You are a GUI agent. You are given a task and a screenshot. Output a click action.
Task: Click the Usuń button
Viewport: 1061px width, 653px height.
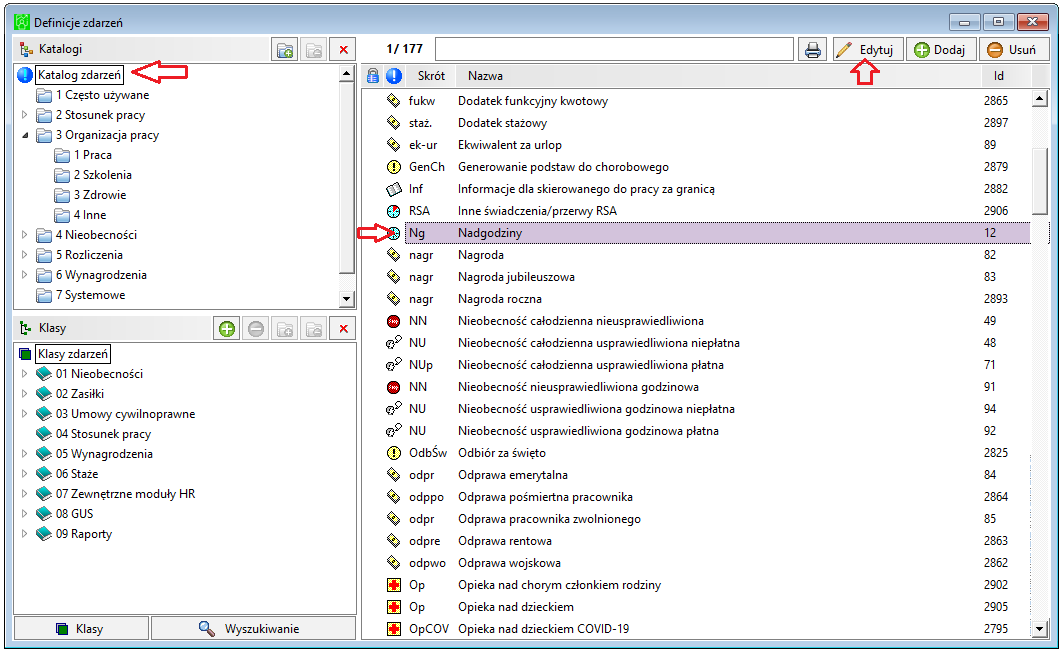(1014, 49)
